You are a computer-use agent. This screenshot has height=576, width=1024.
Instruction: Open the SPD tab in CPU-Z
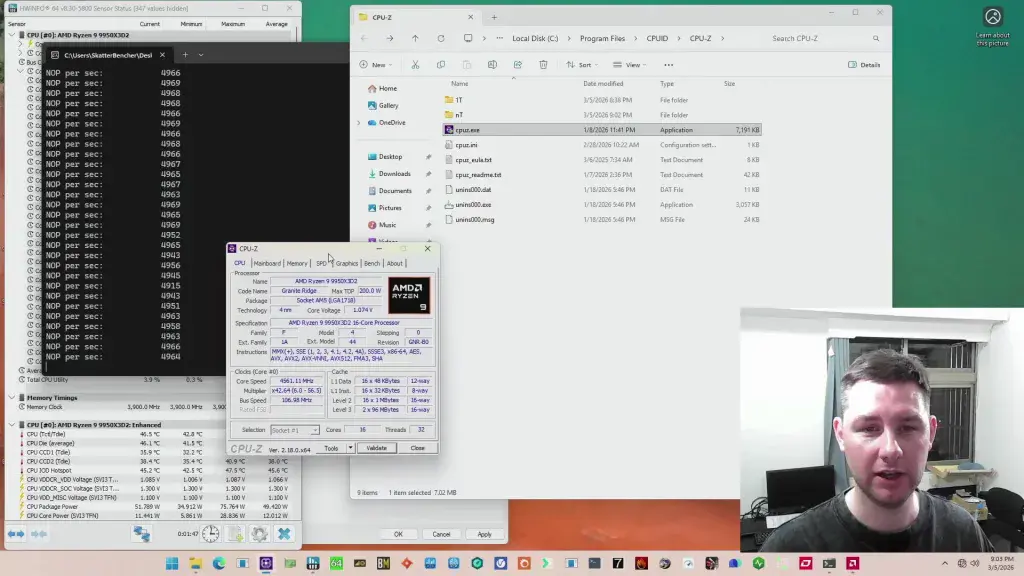[322, 263]
